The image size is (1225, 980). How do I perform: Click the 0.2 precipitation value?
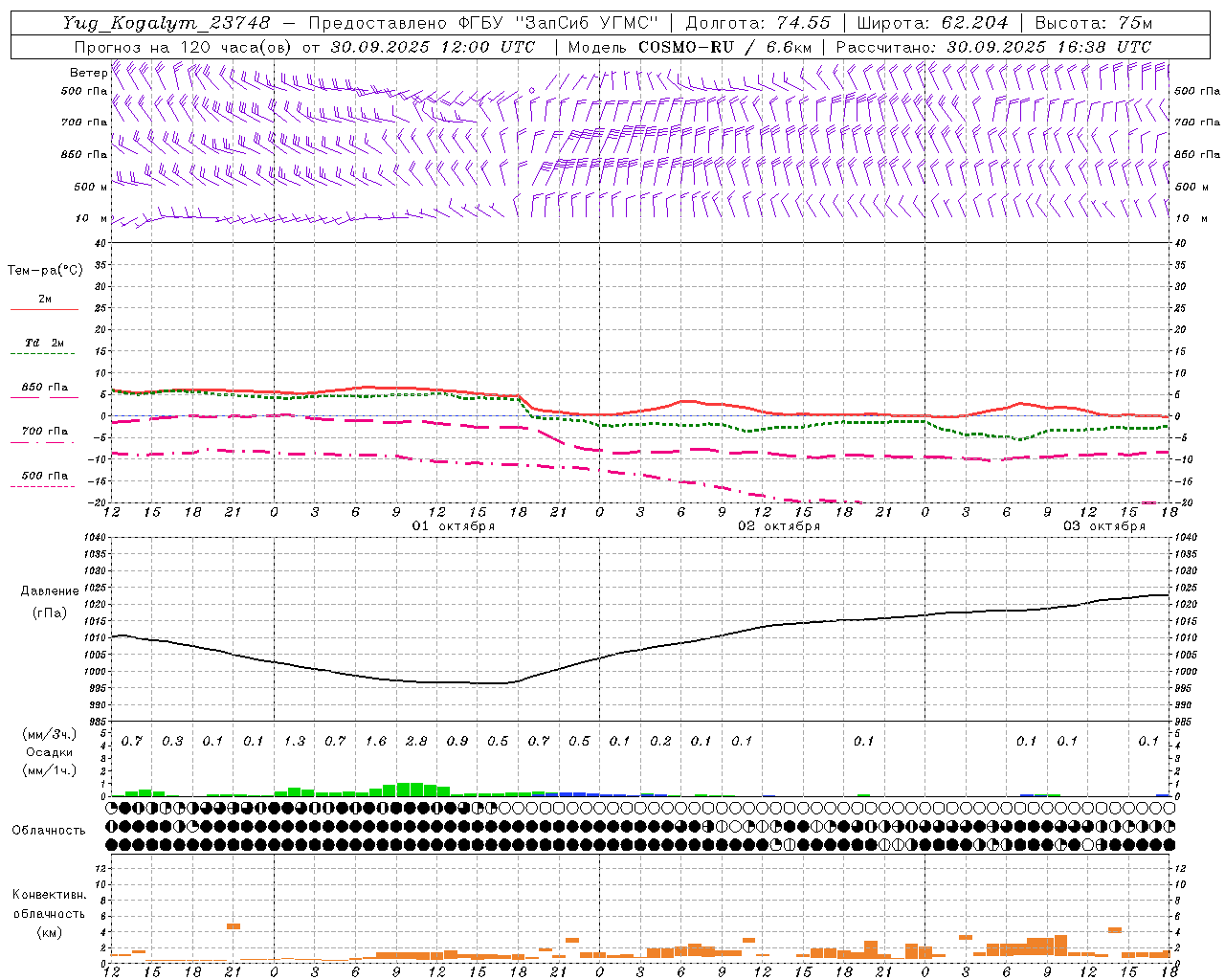click(660, 742)
